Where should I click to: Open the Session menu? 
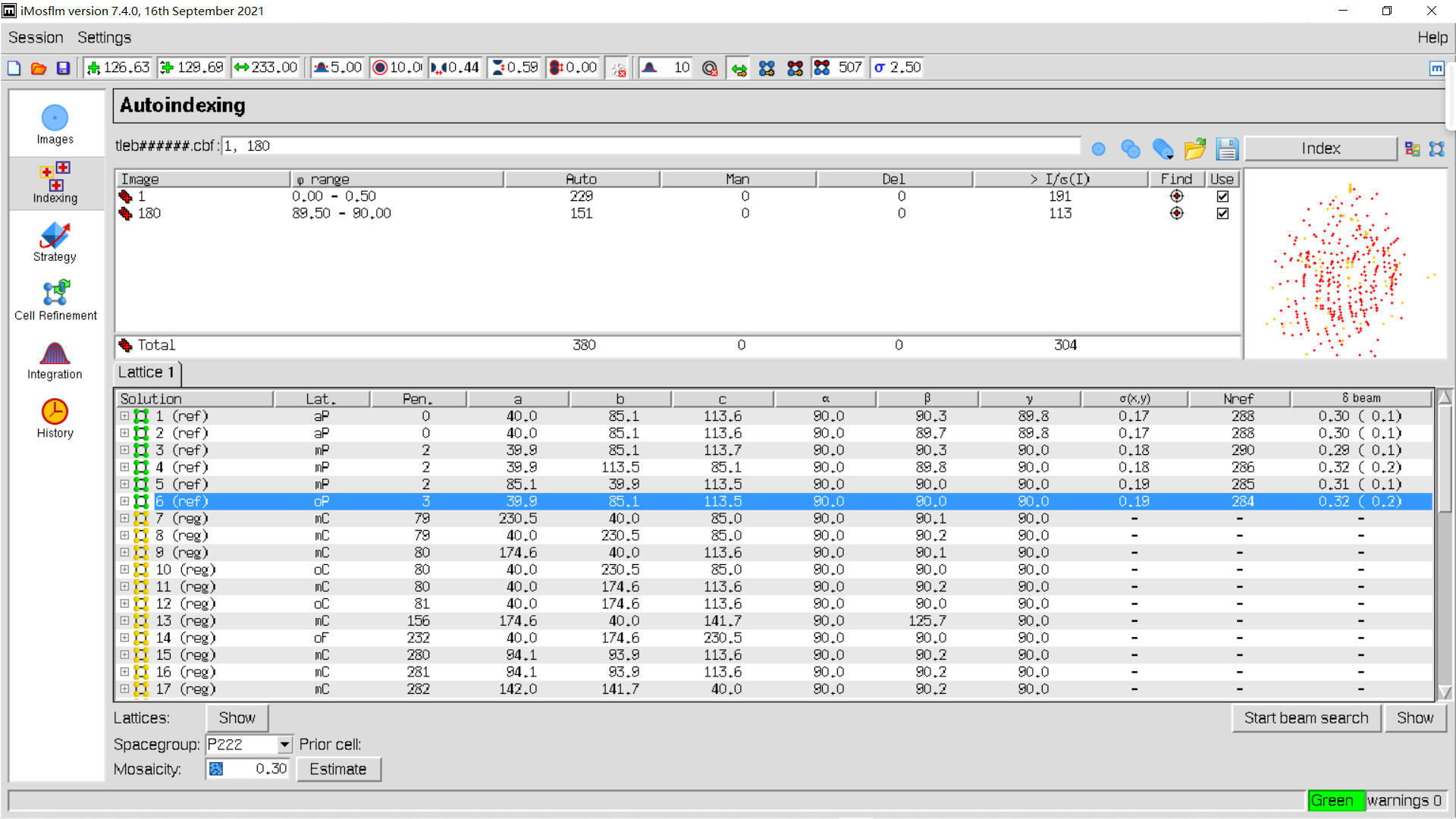point(36,38)
